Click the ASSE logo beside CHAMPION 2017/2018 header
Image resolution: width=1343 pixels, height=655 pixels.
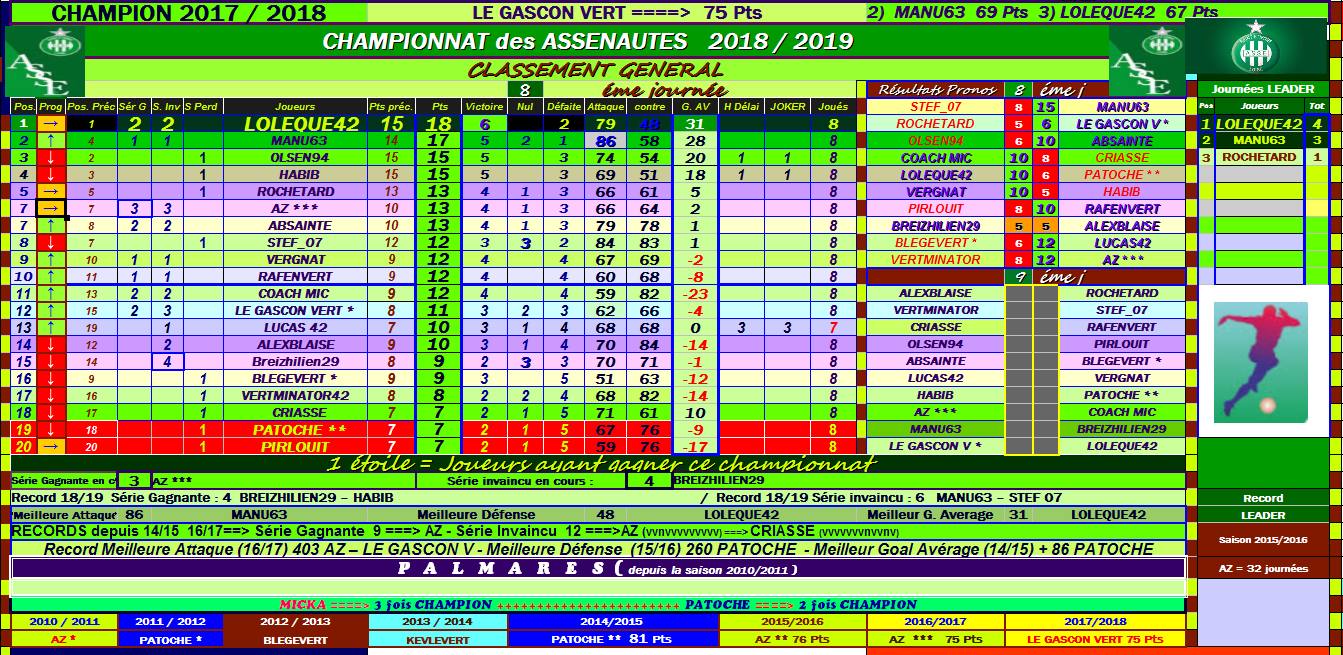coord(45,60)
